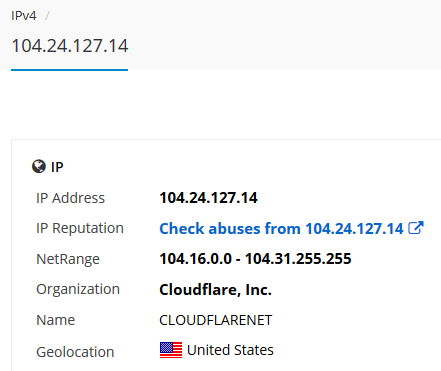Click the IP Reputation label
Screen dimensions: 441x371
pos(80,229)
